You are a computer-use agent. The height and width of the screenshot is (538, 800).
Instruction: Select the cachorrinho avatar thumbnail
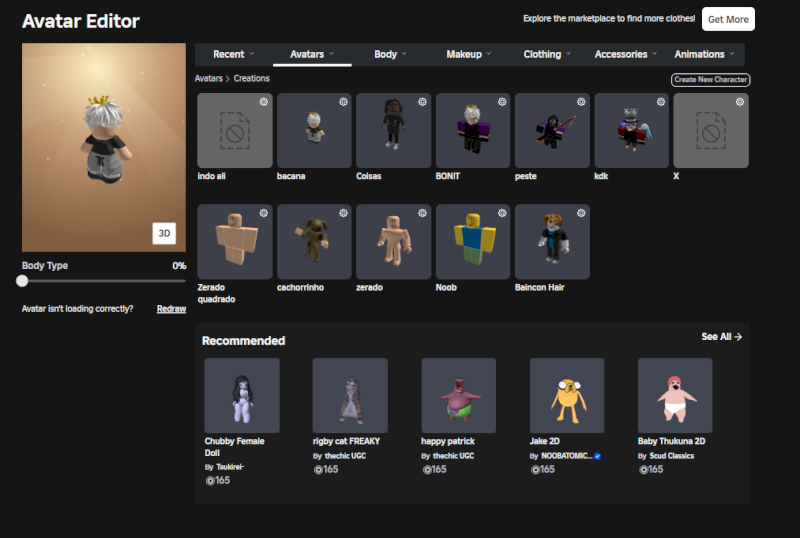314,241
